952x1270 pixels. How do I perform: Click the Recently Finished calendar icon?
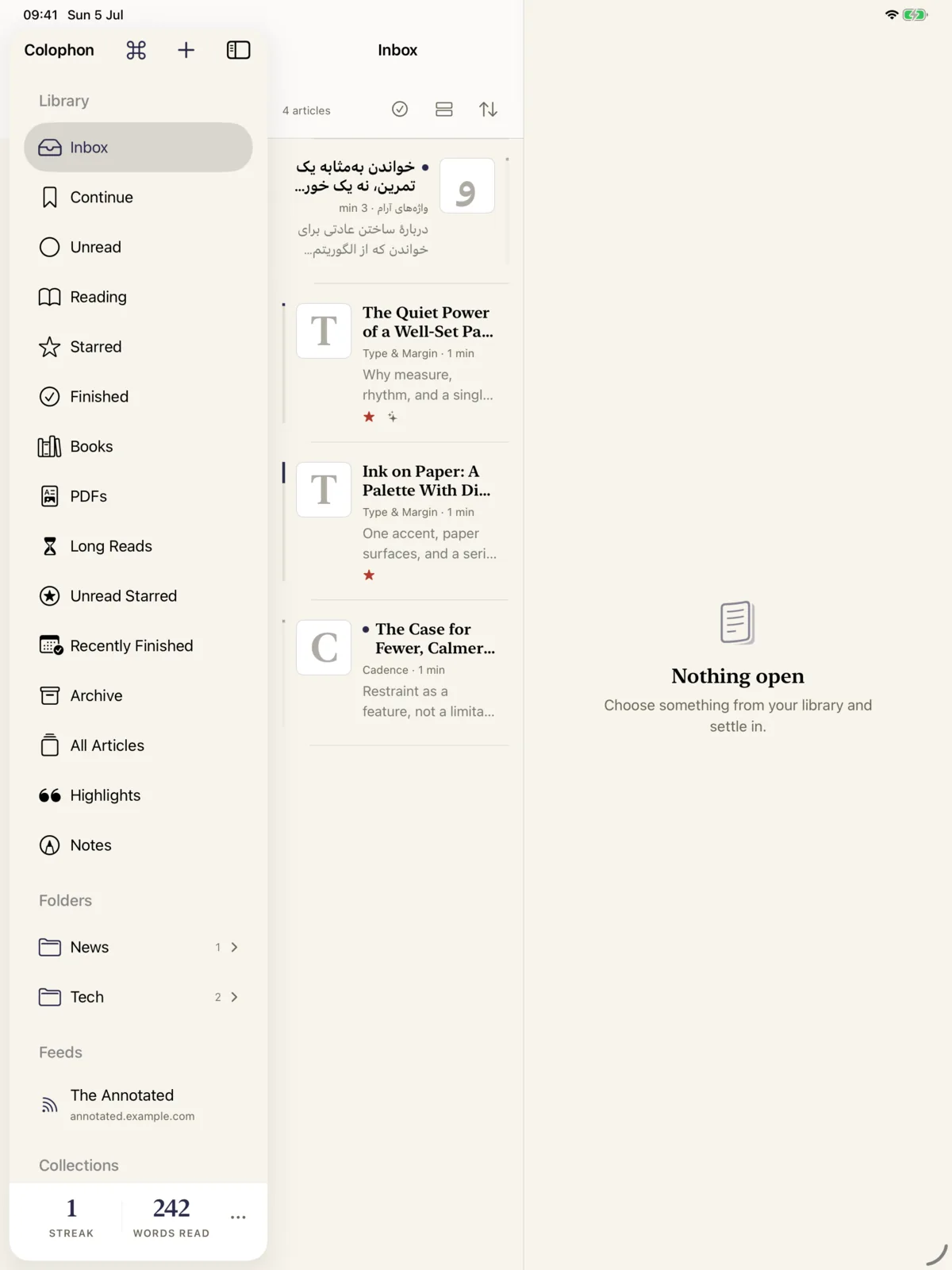[51, 645]
